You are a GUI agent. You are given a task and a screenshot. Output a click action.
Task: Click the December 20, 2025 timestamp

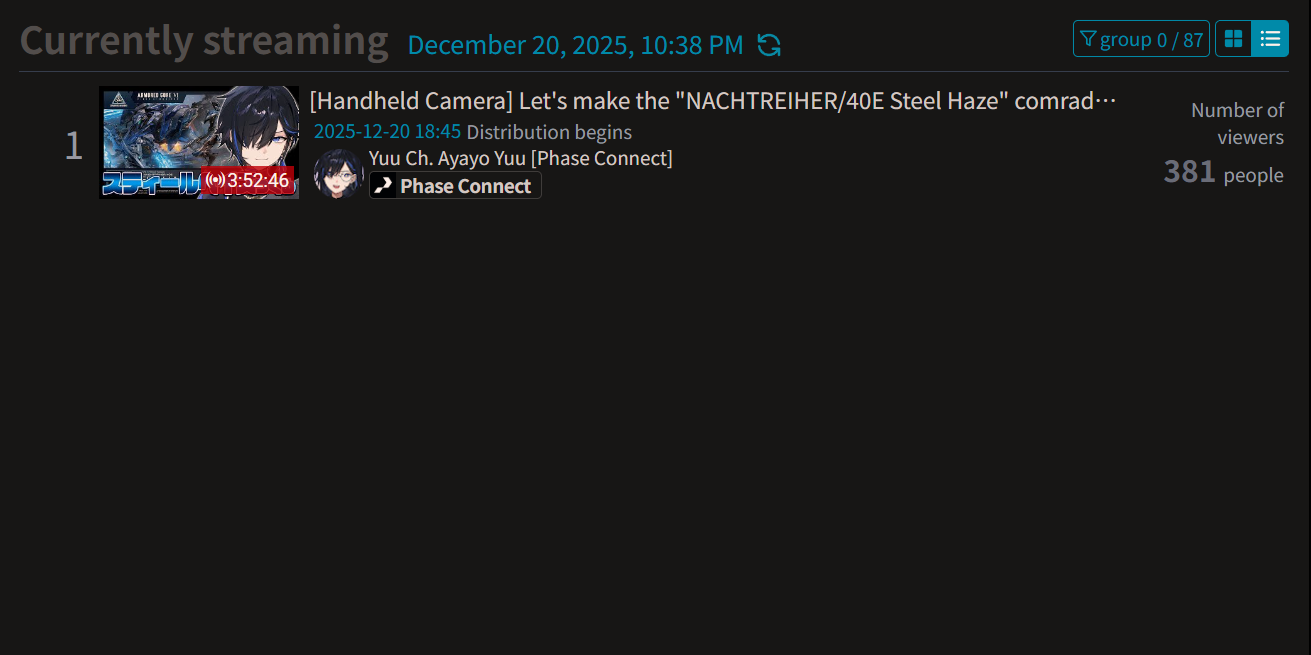point(575,45)
